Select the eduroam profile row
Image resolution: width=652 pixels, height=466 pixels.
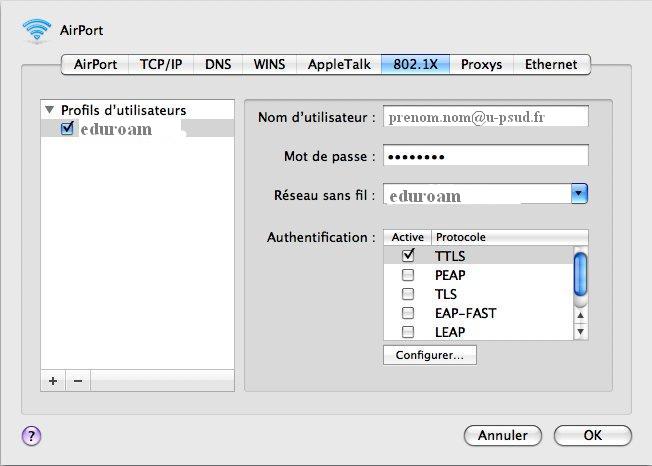click(138, 128)
